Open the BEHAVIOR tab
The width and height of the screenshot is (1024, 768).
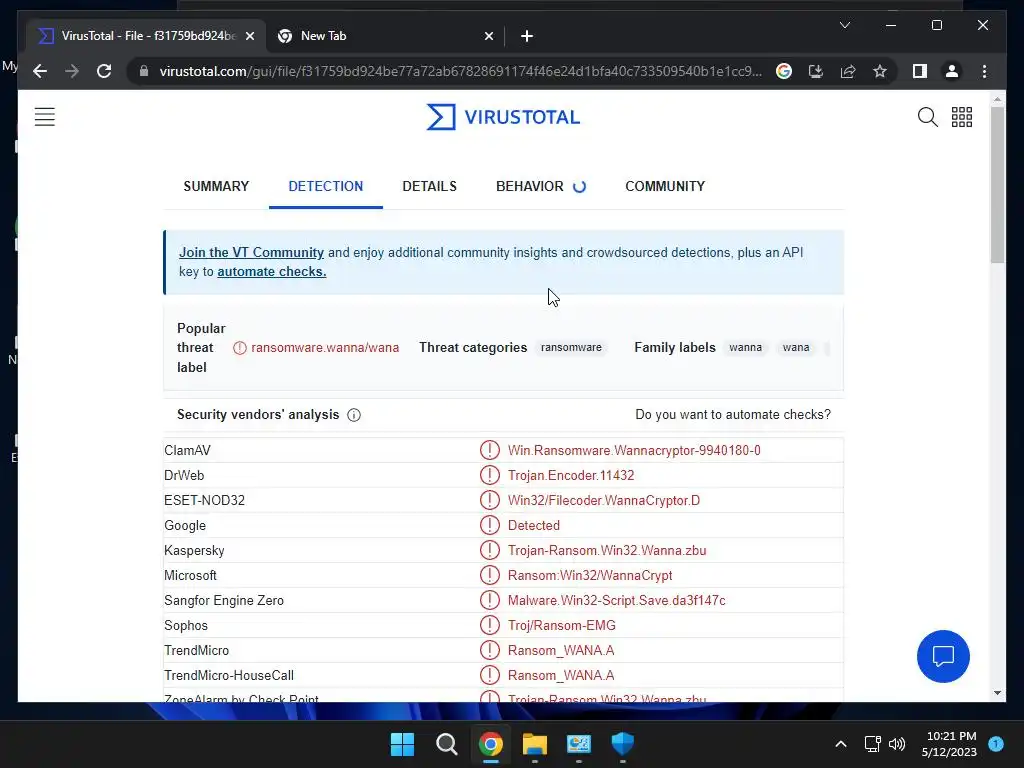530,186
